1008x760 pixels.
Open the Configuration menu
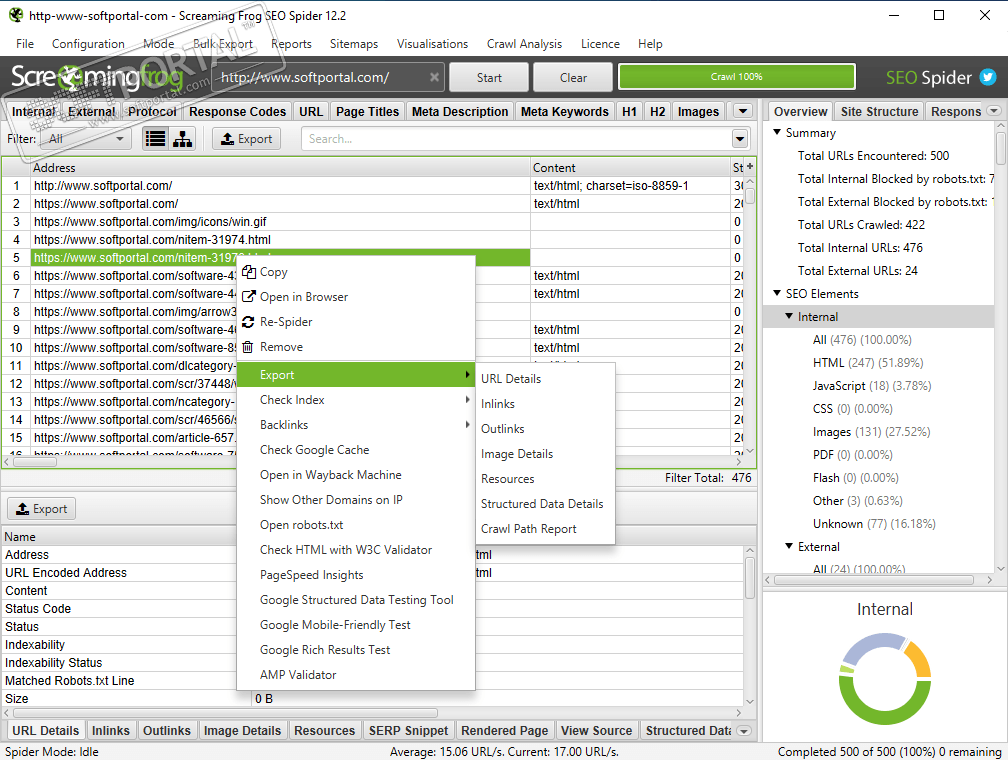point(88,44)
